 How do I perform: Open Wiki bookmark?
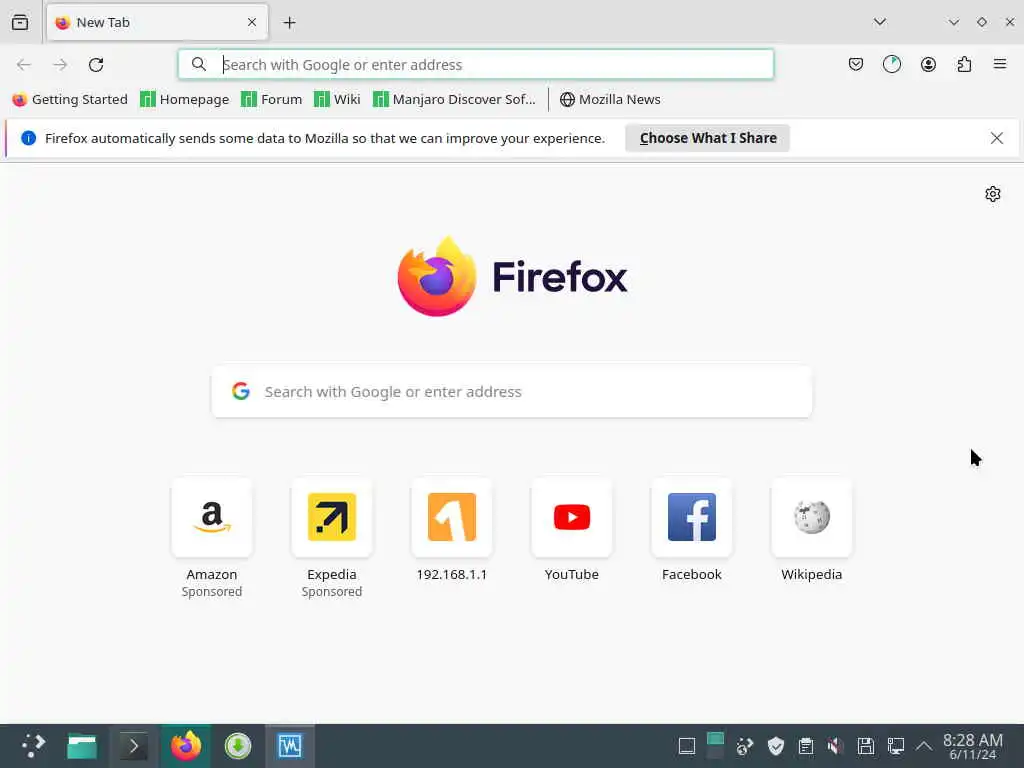[x=337, y=99]
